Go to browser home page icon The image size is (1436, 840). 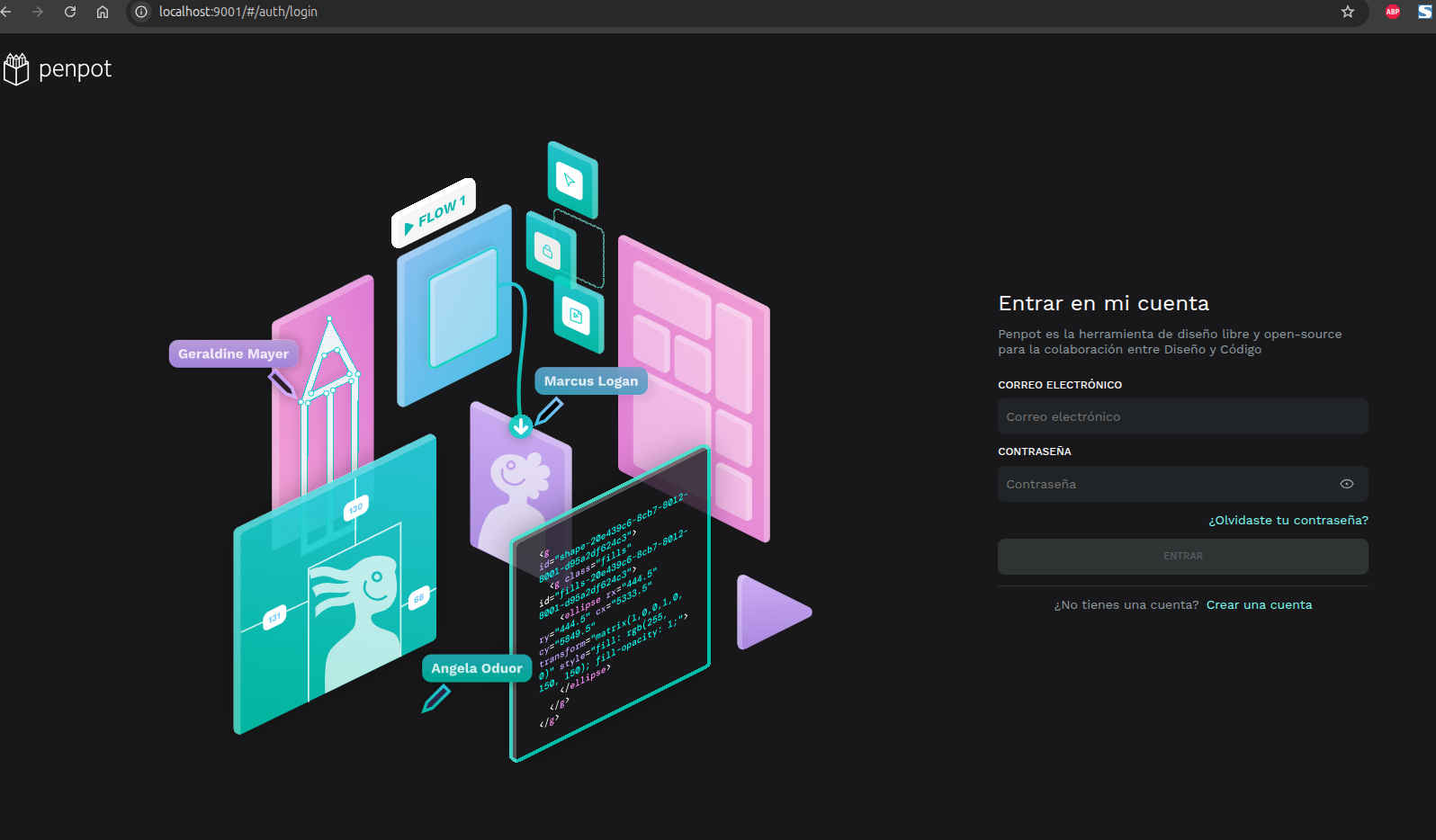coord(103,12)
